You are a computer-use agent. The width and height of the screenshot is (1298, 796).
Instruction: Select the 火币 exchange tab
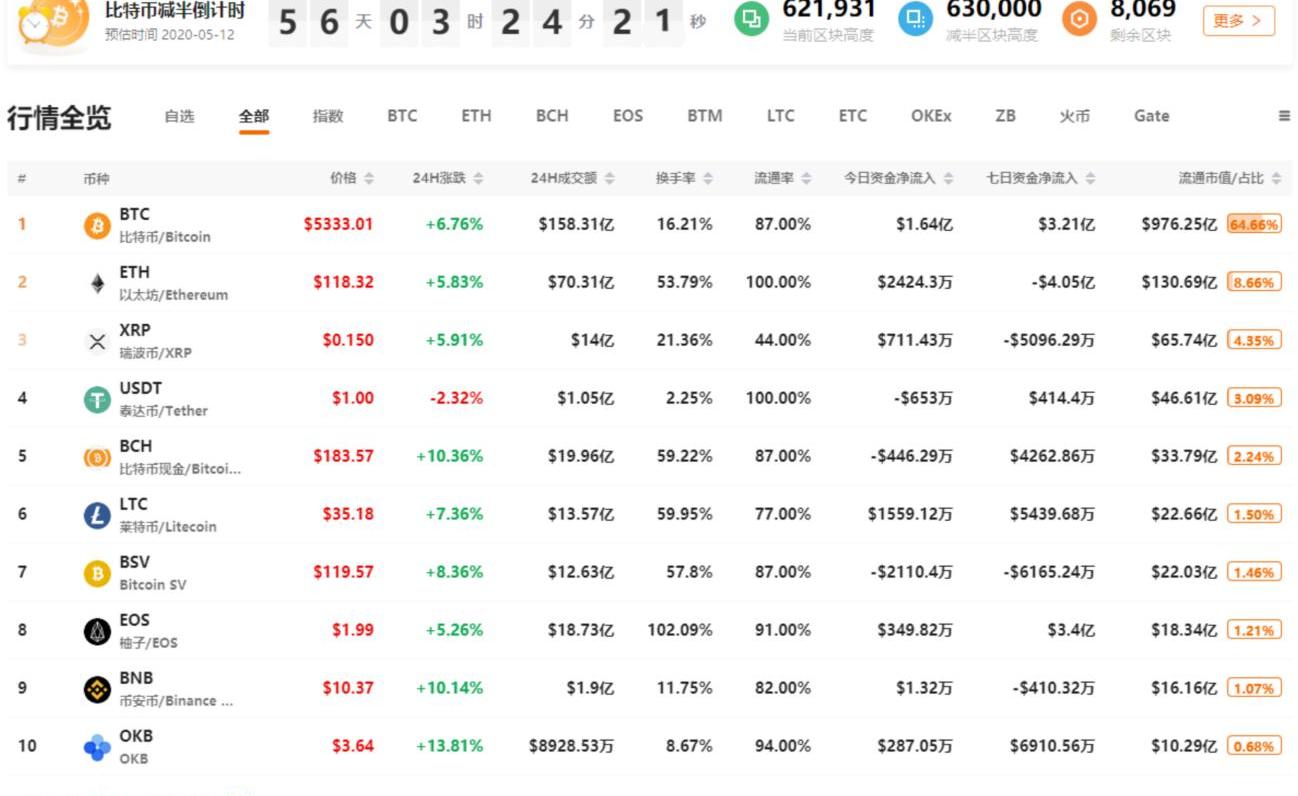1074,116
